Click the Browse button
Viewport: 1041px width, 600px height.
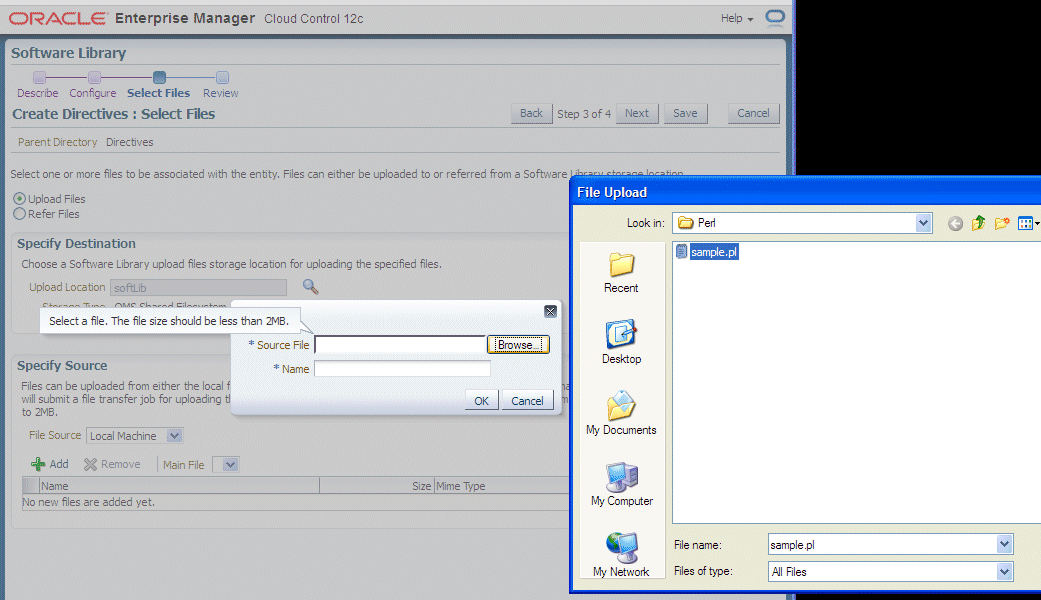pyautogui.click(x=519, y=344)
